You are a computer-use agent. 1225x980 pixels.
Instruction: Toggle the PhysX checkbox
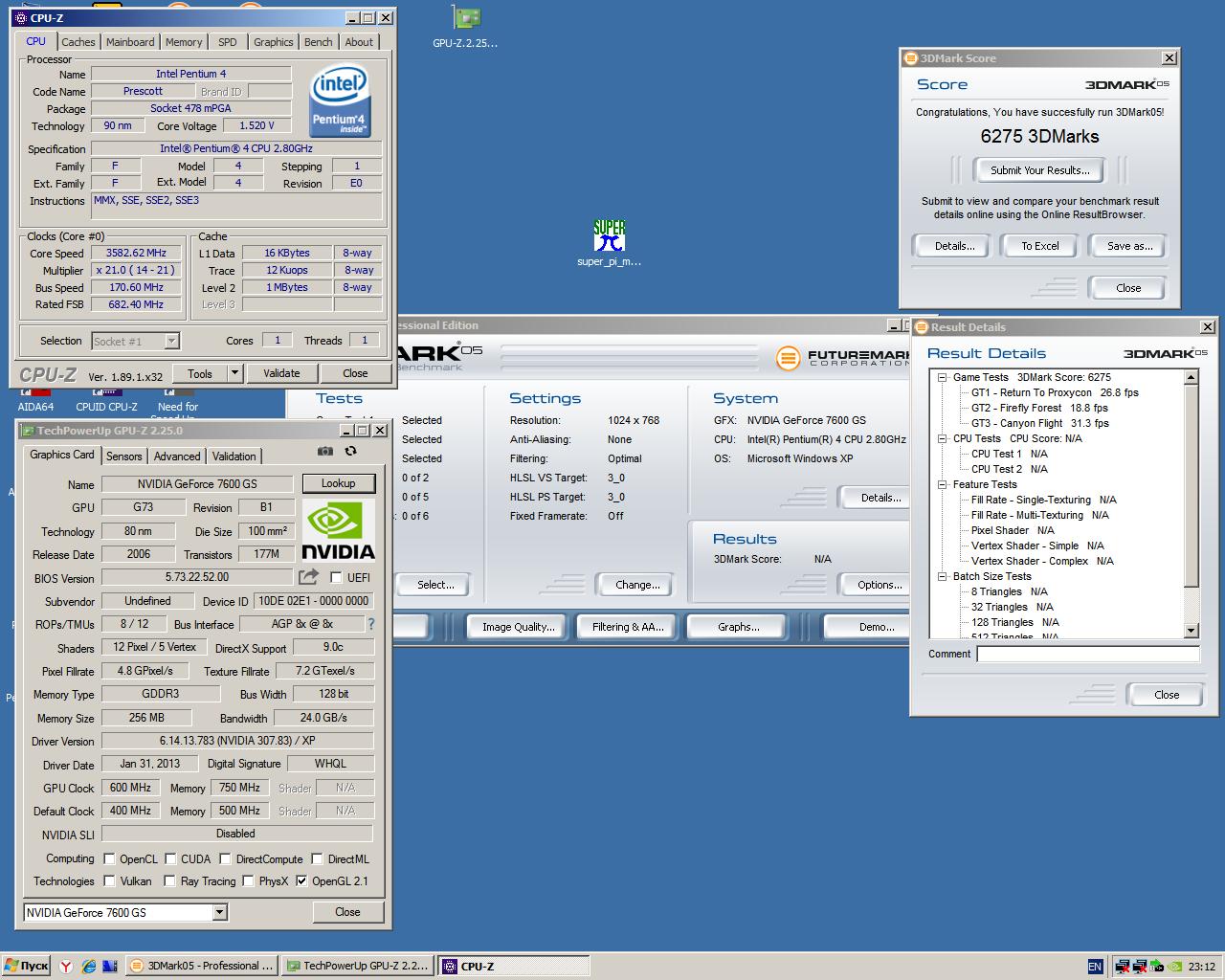(248, 881)
